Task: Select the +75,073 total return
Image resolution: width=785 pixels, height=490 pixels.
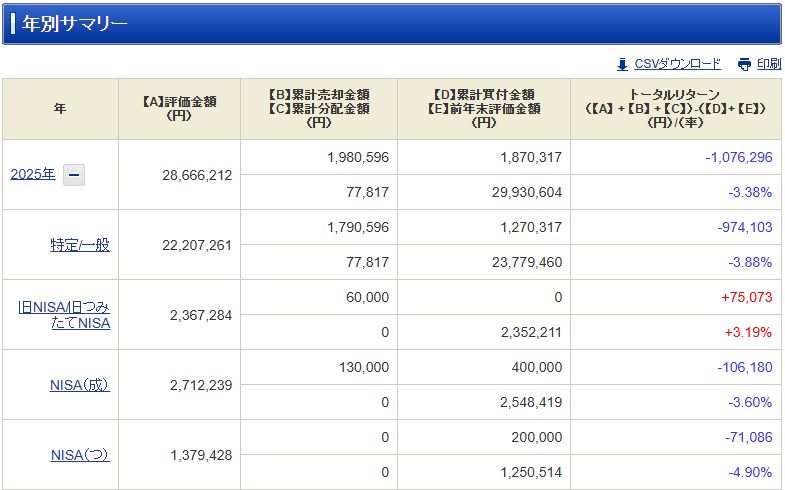Action: [746, 297]
